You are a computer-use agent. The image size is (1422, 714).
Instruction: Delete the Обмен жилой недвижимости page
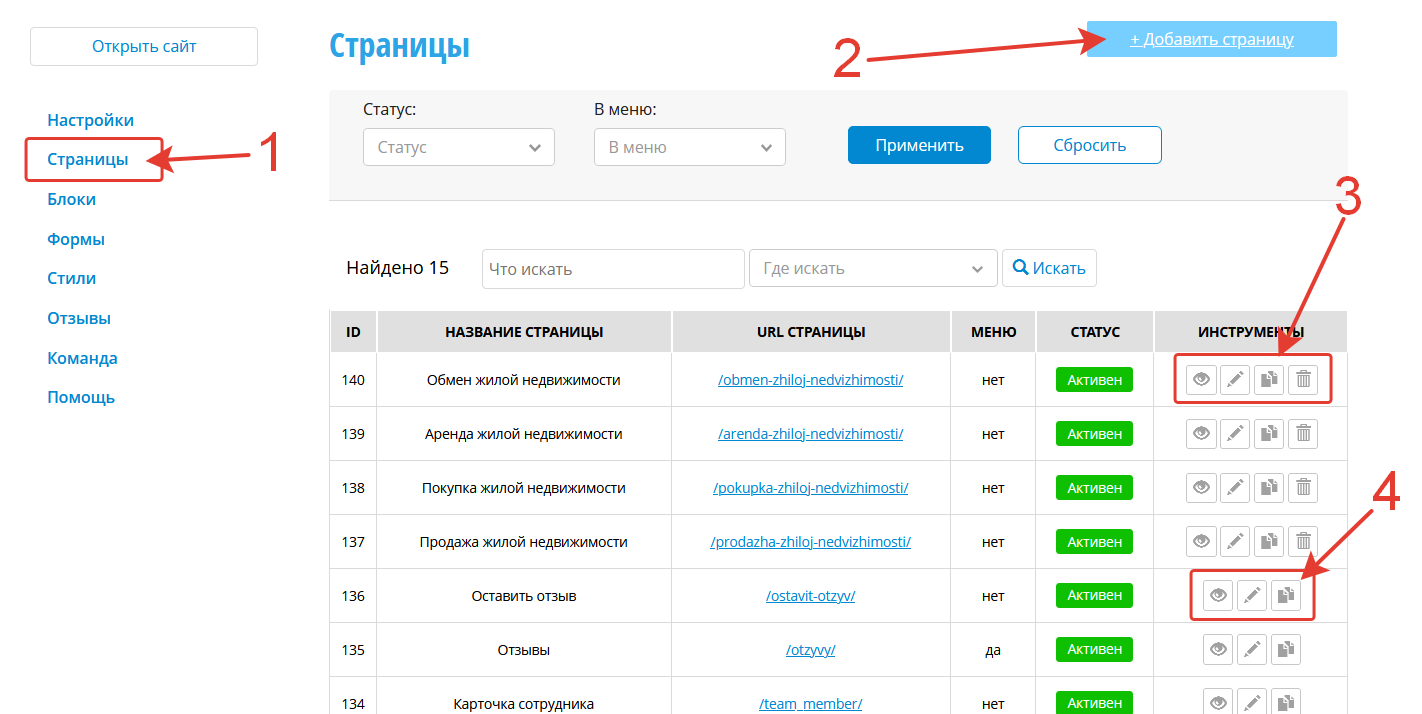tap(1303, 380)
